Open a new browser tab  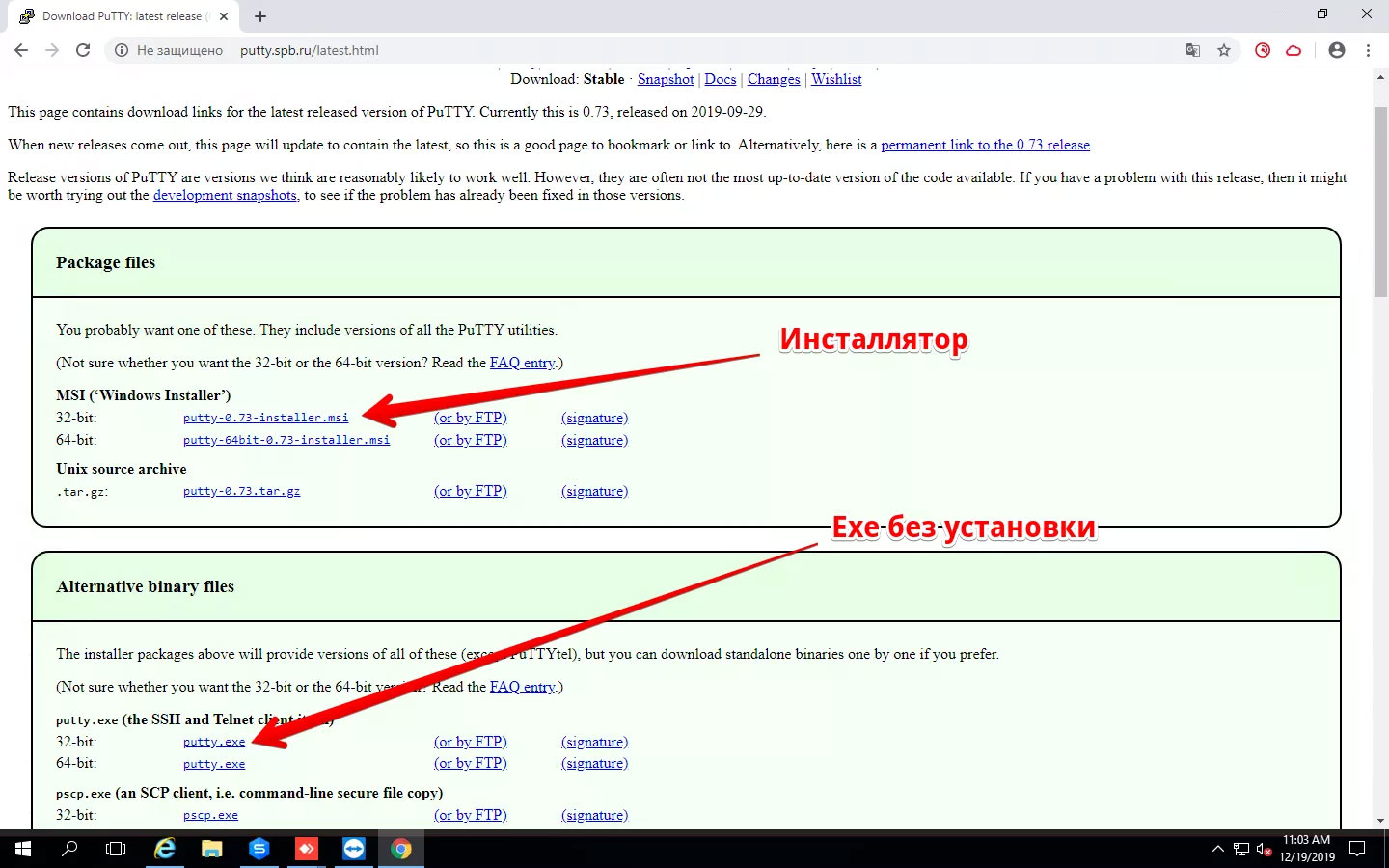pyautogui.click(x=260, y=16)
